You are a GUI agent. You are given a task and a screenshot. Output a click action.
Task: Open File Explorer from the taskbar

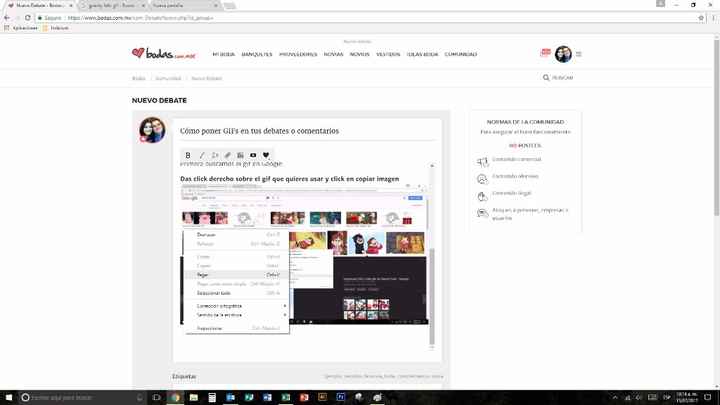[194, 398]
